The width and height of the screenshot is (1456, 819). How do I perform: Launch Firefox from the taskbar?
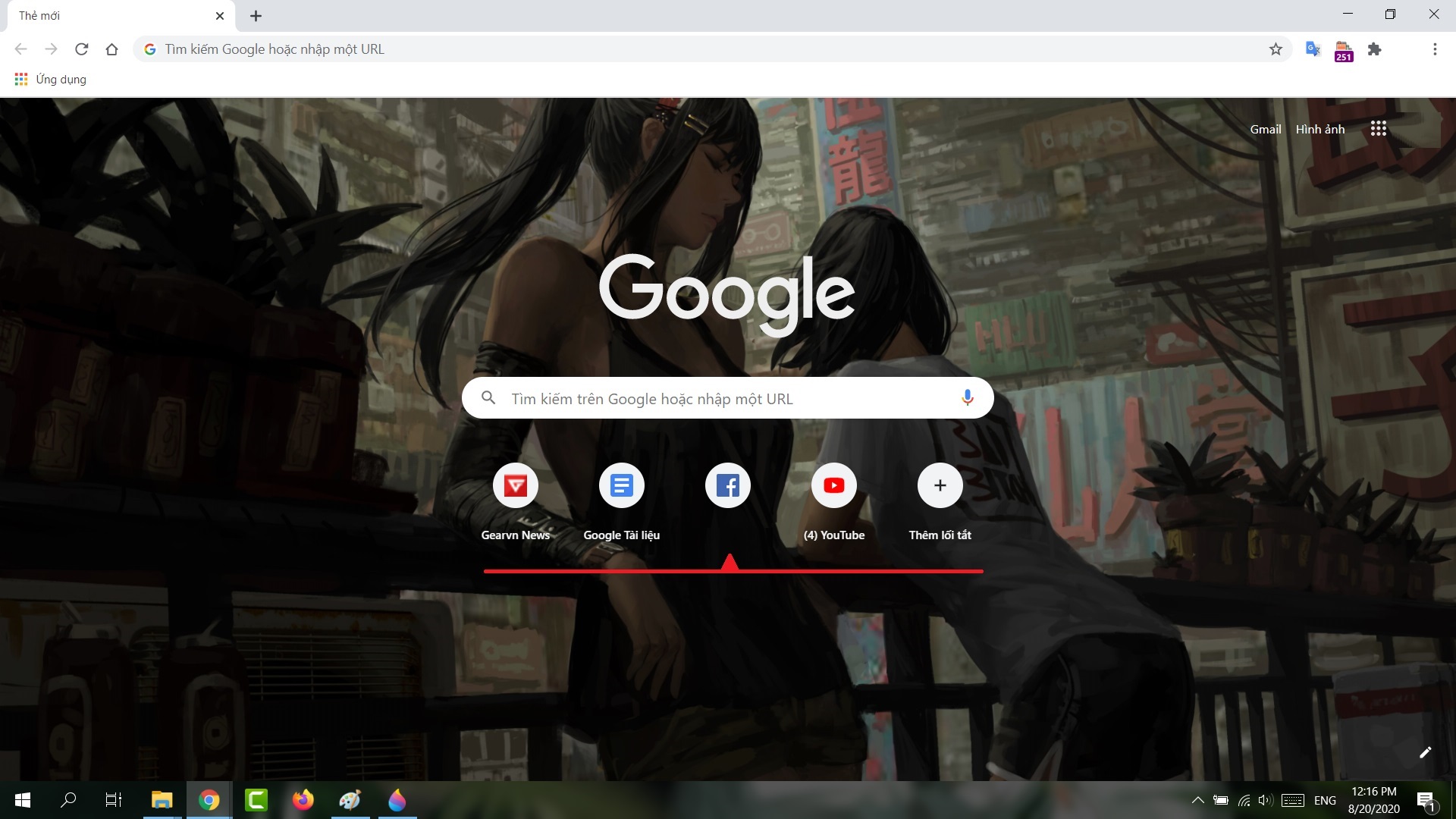click(303, 800)
